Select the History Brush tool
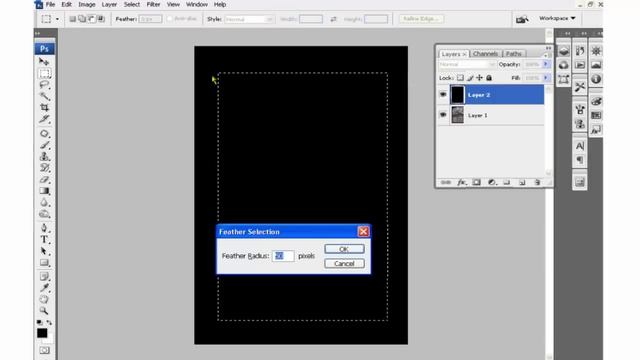 point(44,168)
